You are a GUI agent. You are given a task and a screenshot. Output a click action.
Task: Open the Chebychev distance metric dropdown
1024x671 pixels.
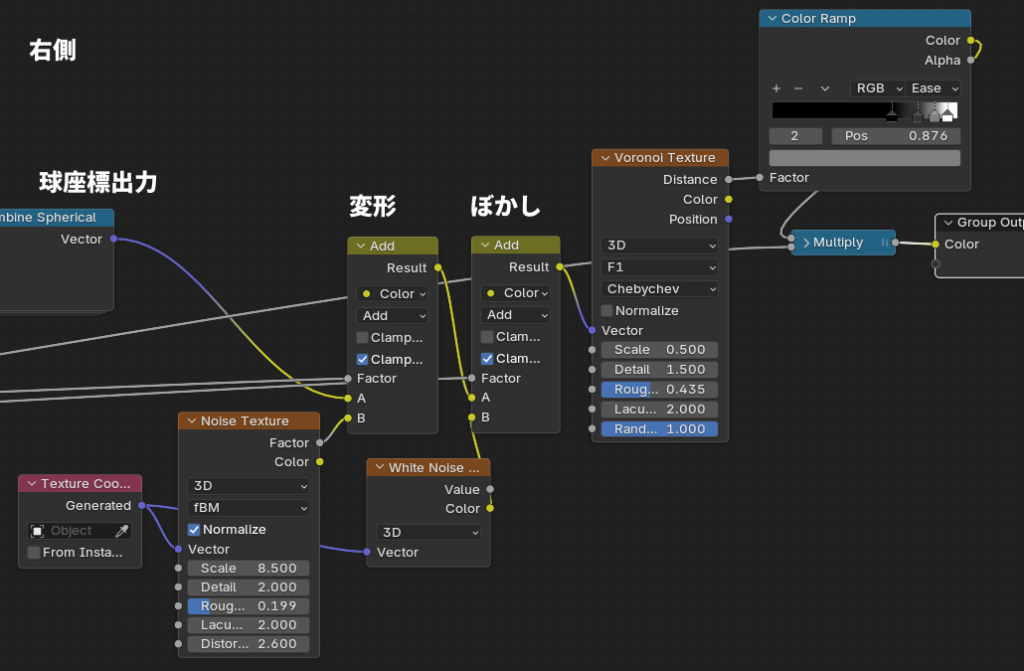pyautogui.click(x=660, y=289)
